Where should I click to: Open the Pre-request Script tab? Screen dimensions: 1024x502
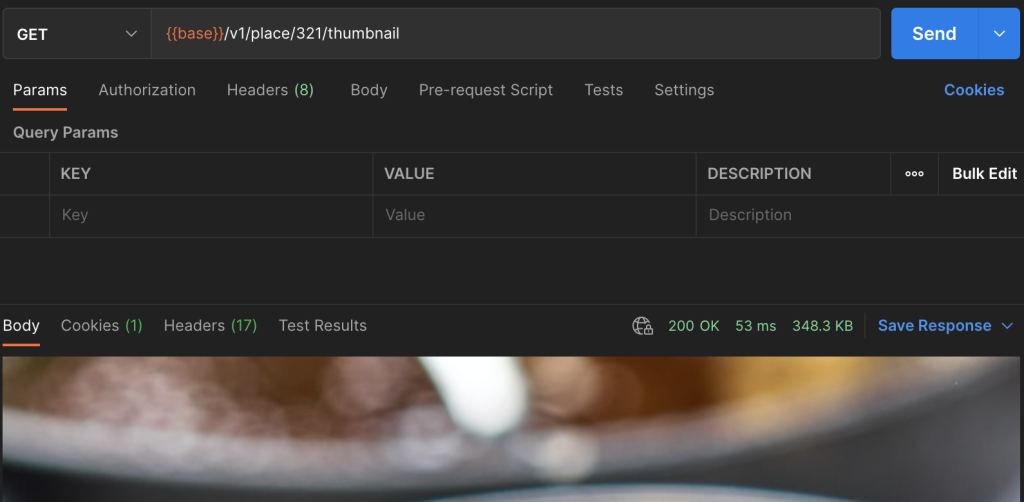click(486, 90)
